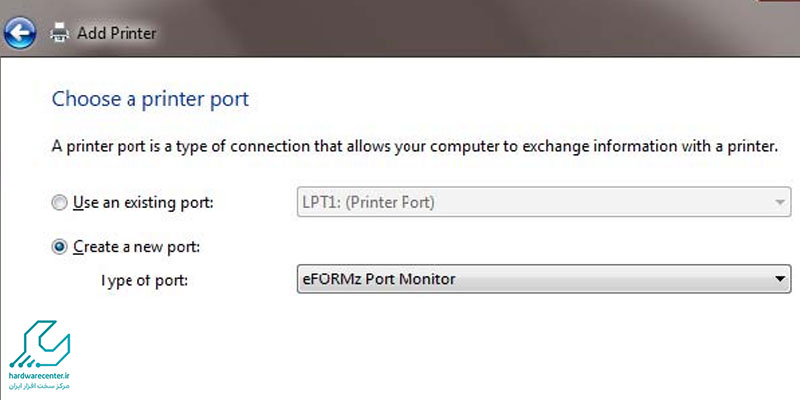The image size is (800, 400).
Task: Open the eFORMz Port Monitor dropdown
Action: pyautogui.click(x=544, y=279)
